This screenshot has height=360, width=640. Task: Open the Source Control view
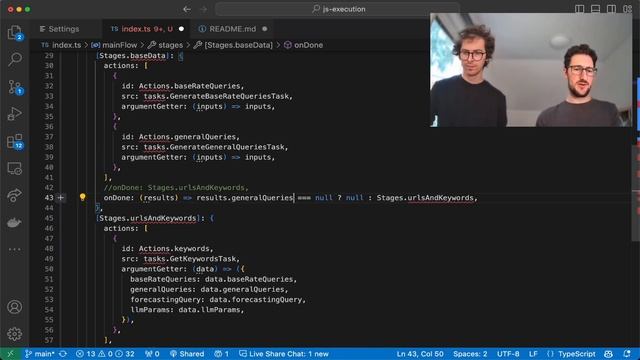coord(14,87)
